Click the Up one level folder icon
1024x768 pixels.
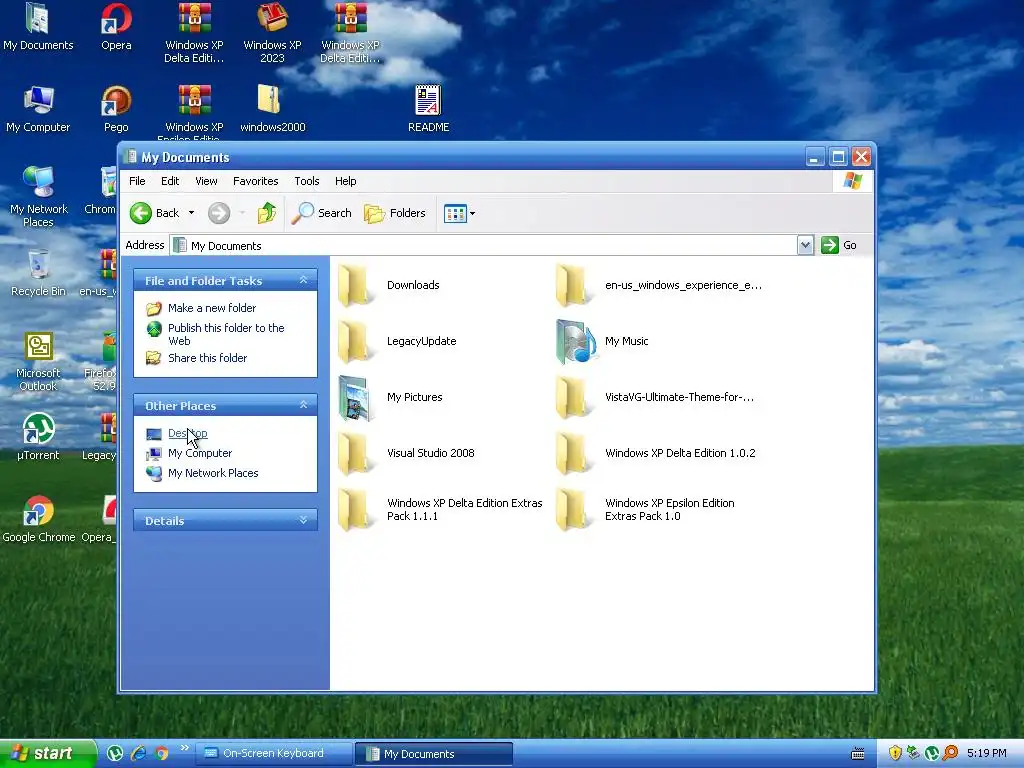(267, 213)
